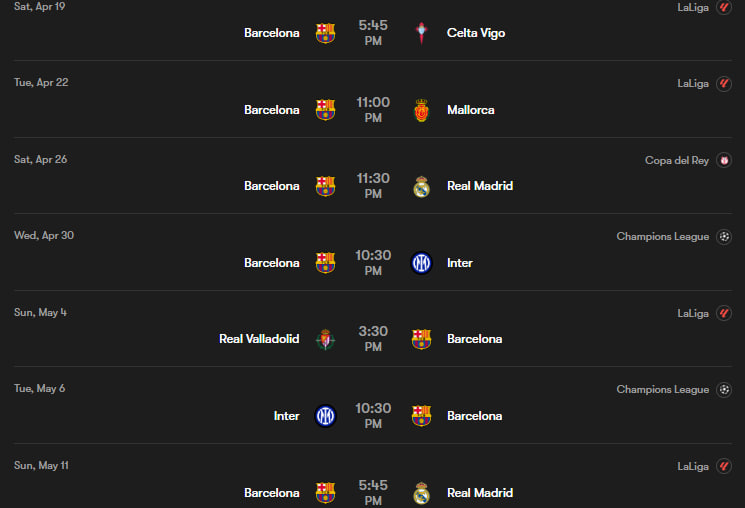Click the Champions League icon on Apr 30
The height and width of the screenshot is (508, 745).
point(725,237)
